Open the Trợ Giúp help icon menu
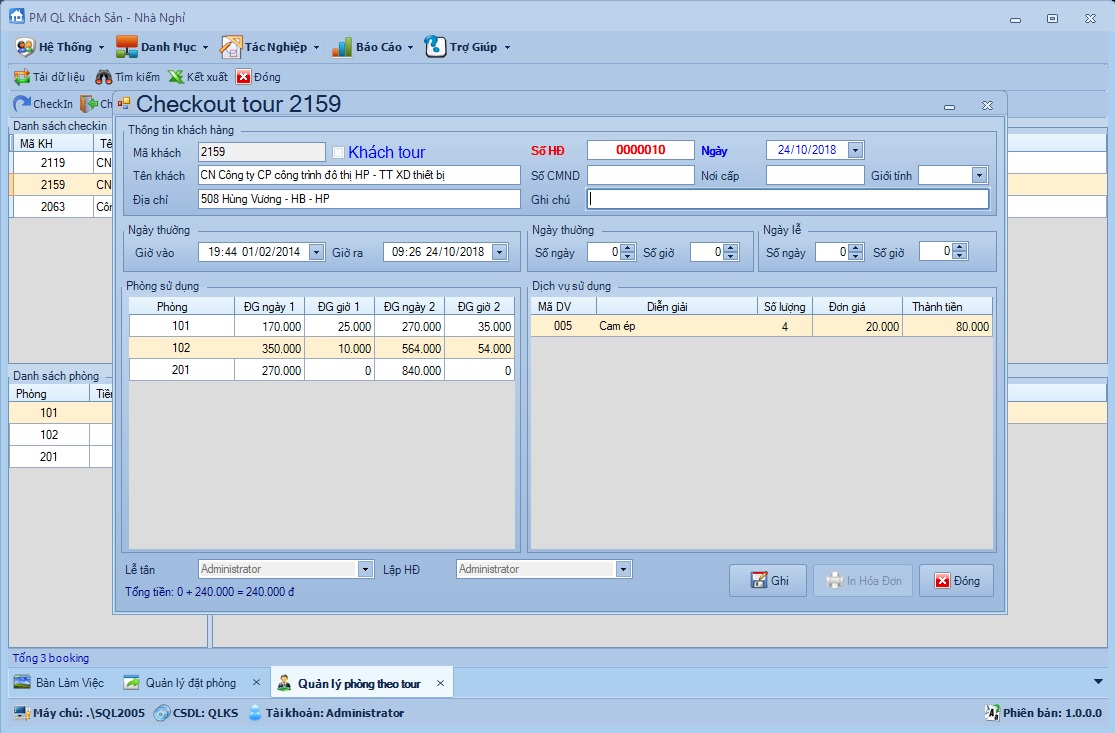This screenshot has height=733, width=1115. coord(435,47)
